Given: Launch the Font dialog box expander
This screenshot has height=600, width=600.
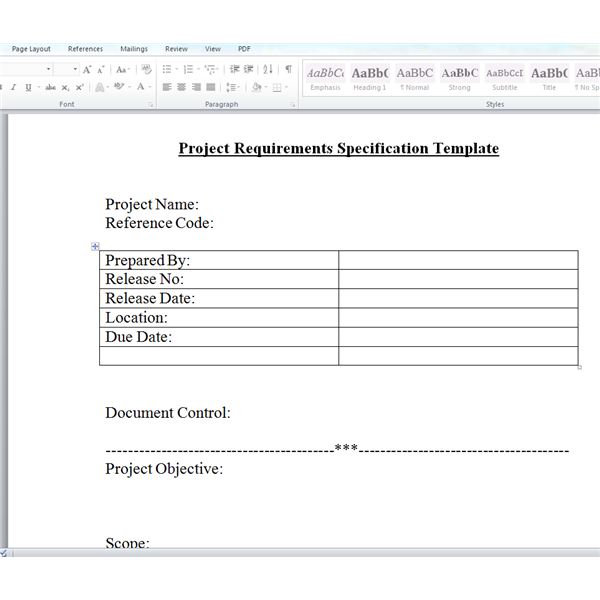Looking at the screenshot, I should (151, 104).
